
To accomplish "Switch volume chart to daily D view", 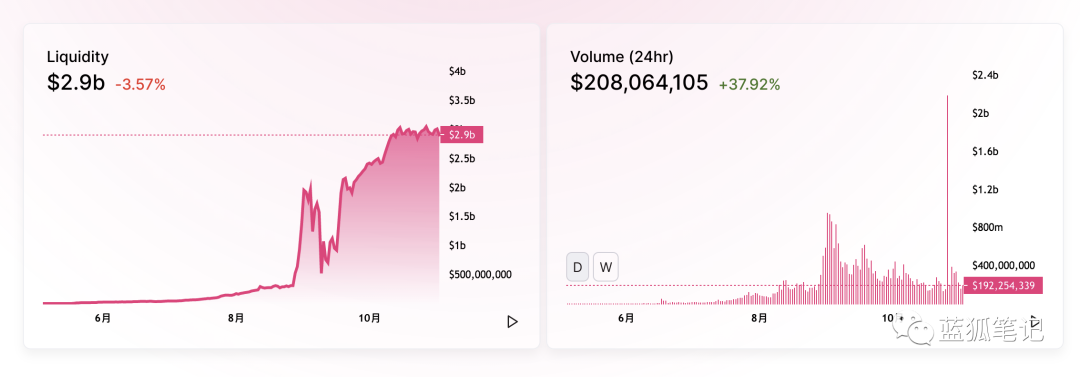I will click(577, 267).
